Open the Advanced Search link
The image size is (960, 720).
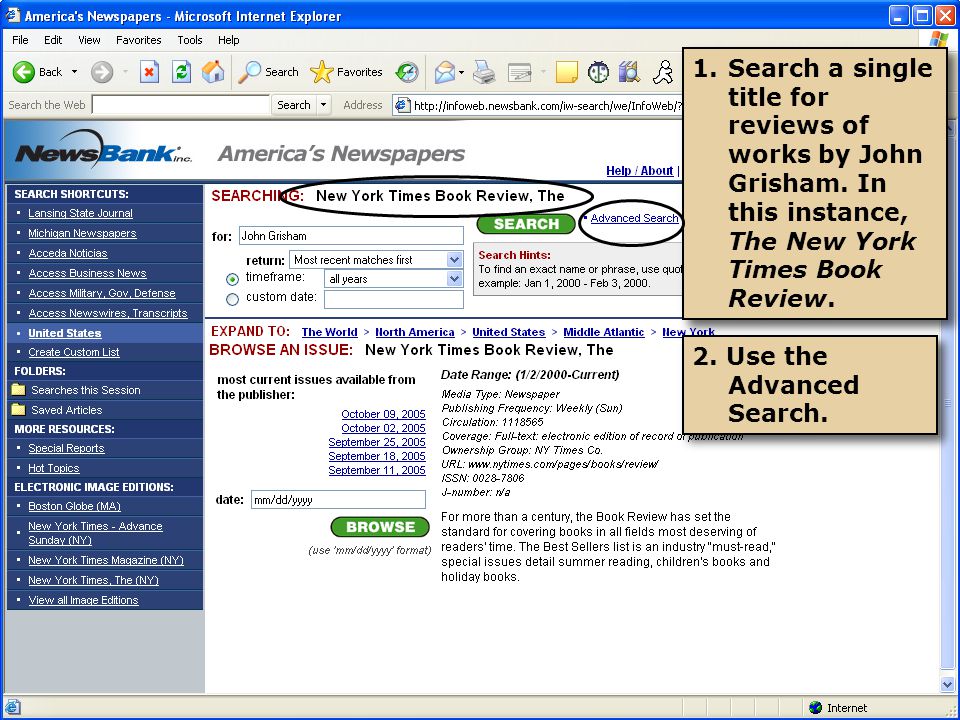pyautogui.click(x=634, y=218)
